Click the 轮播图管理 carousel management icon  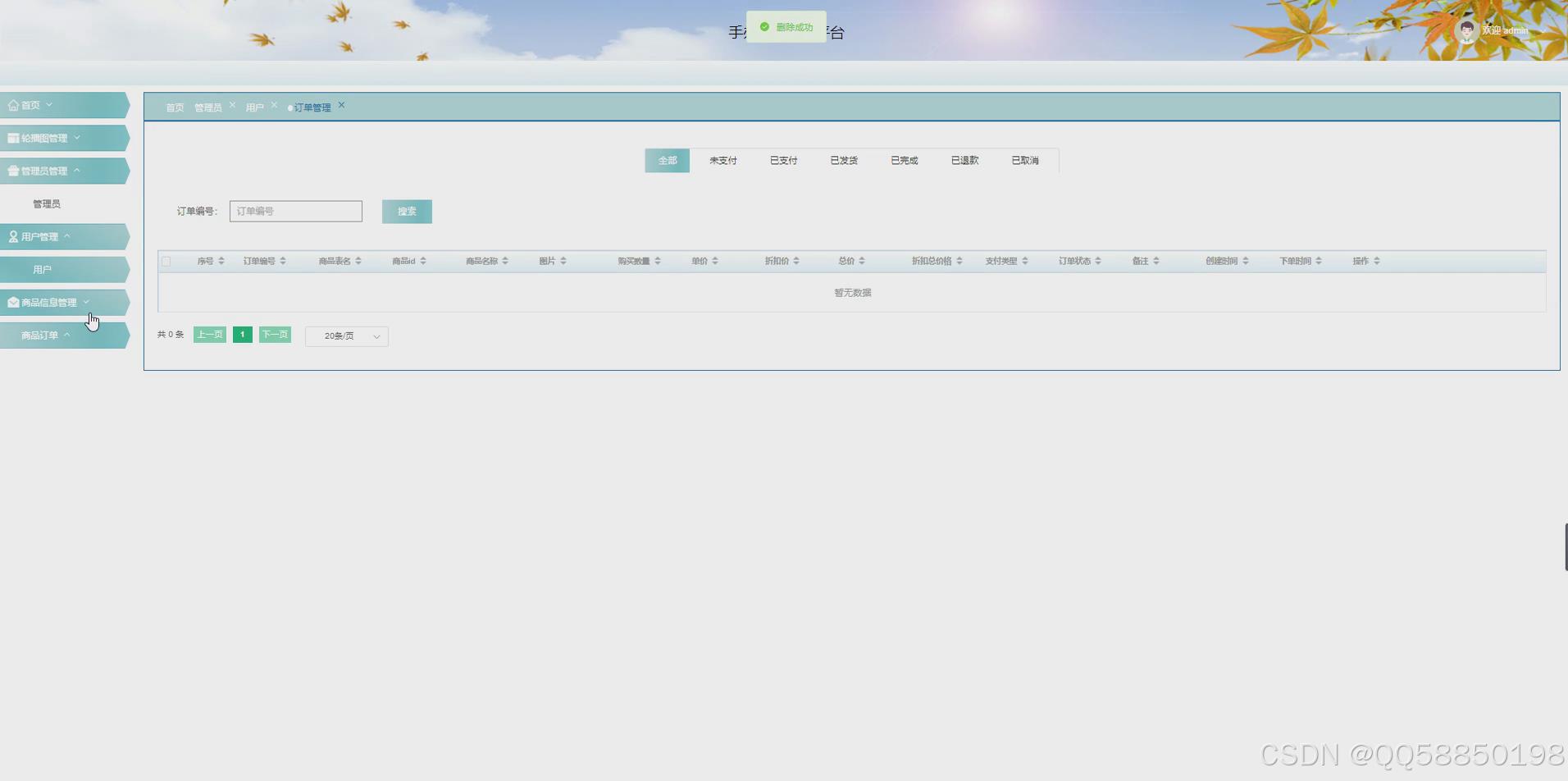pos(12,137)
